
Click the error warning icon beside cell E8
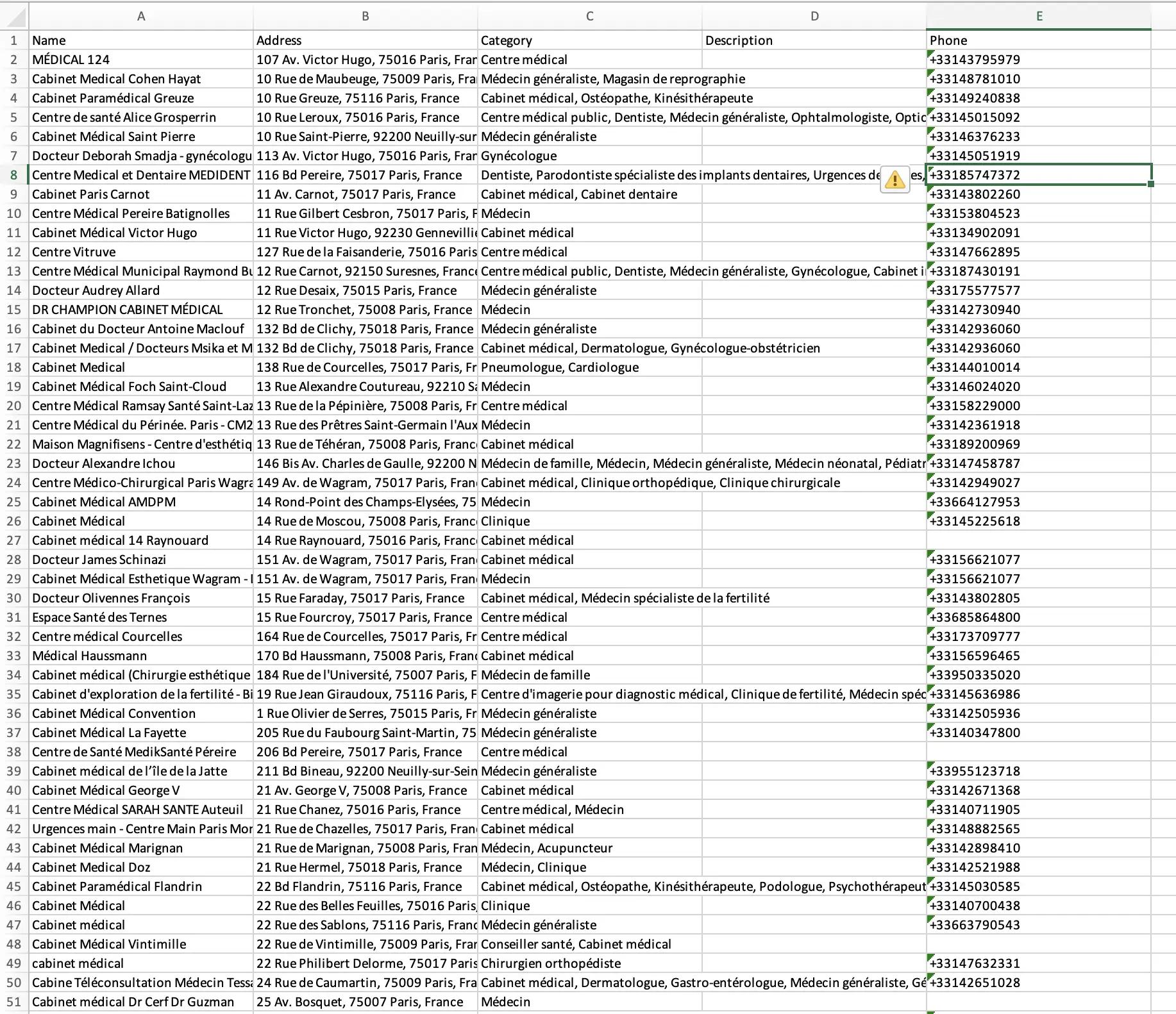click(x=895, y=179)
